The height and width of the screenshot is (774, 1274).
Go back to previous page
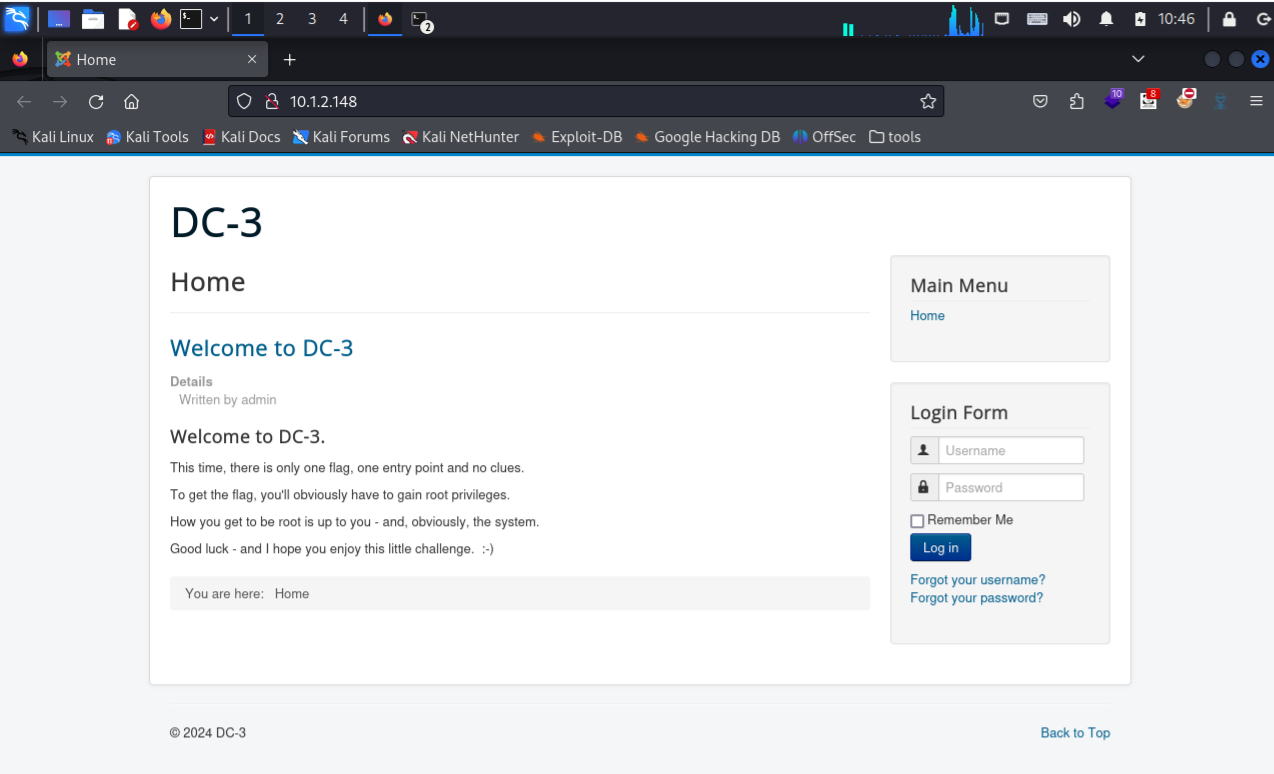tap(24, 101)
